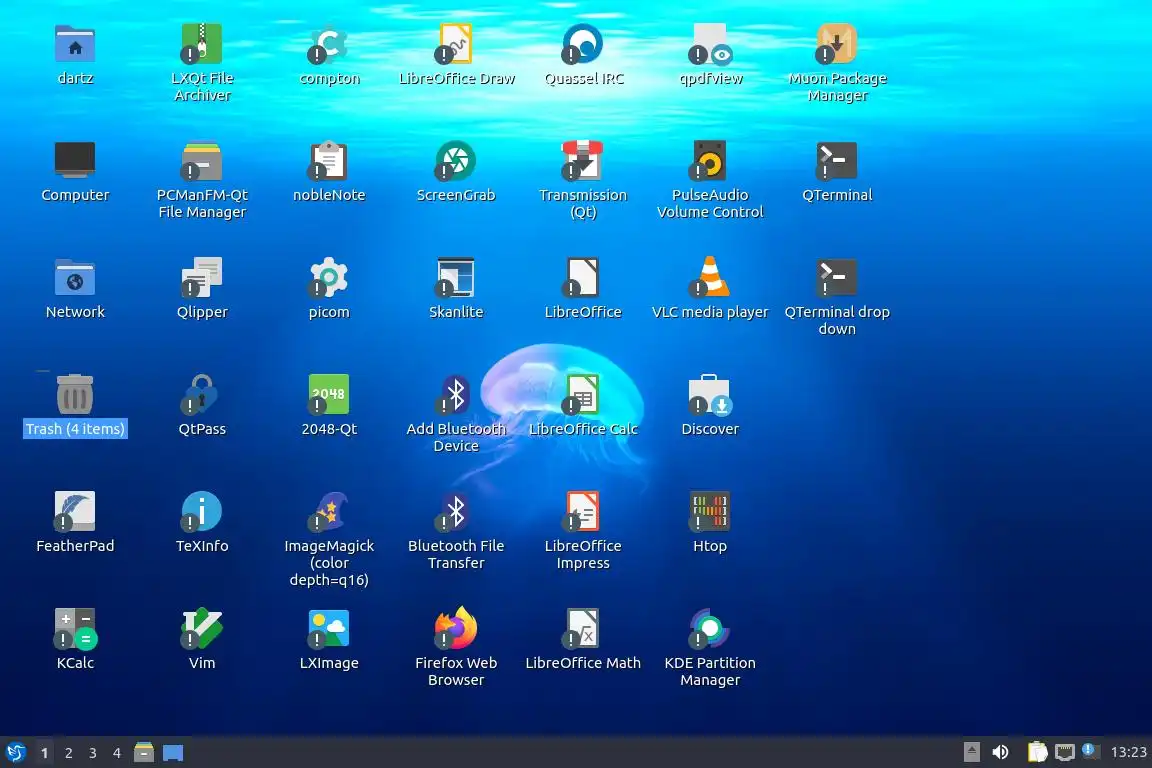The width and height of the screenshot is (1152, 768).
Task: Launch LXImage from the desktop
Action: click(329, 628)
